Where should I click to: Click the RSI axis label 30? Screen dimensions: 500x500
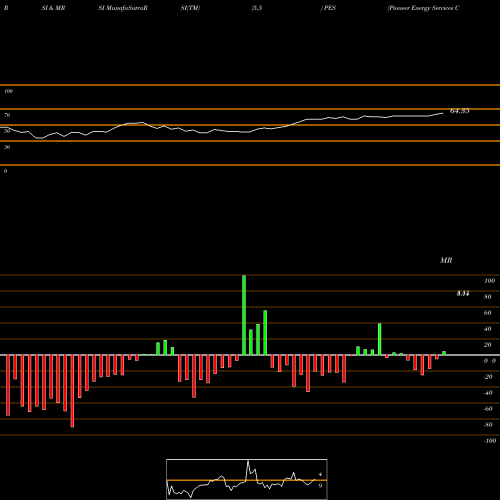[7, 147]
